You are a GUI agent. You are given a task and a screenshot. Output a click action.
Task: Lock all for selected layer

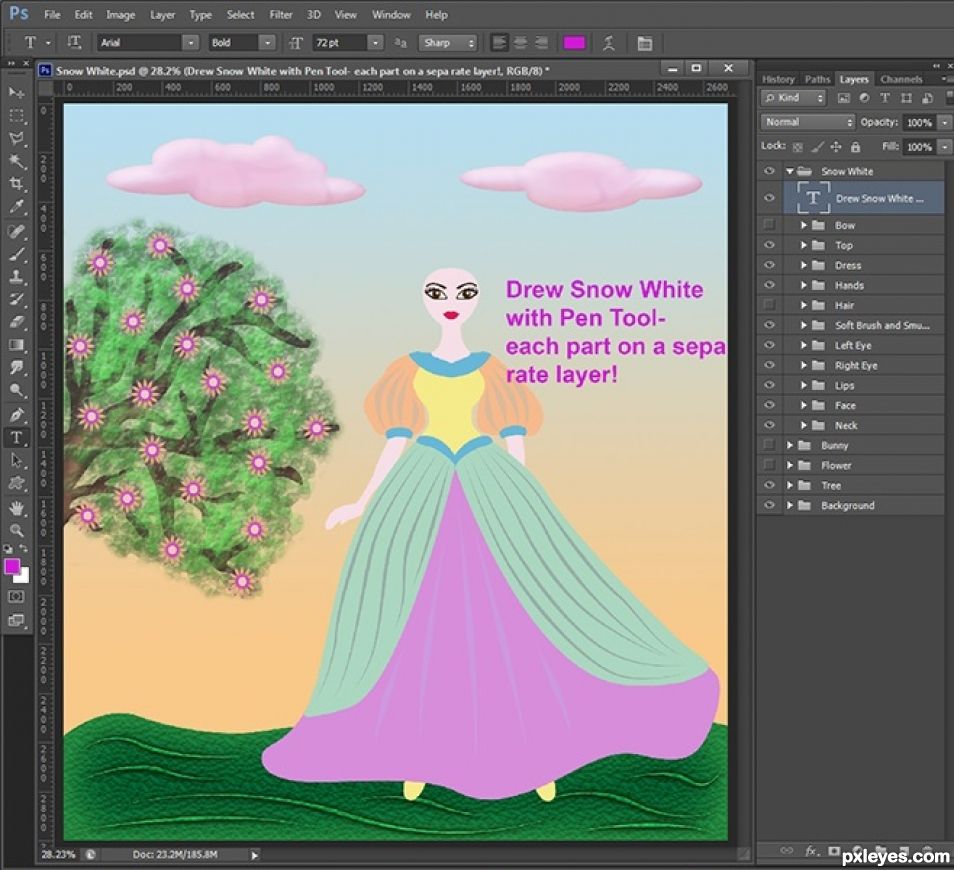[855, 147]
